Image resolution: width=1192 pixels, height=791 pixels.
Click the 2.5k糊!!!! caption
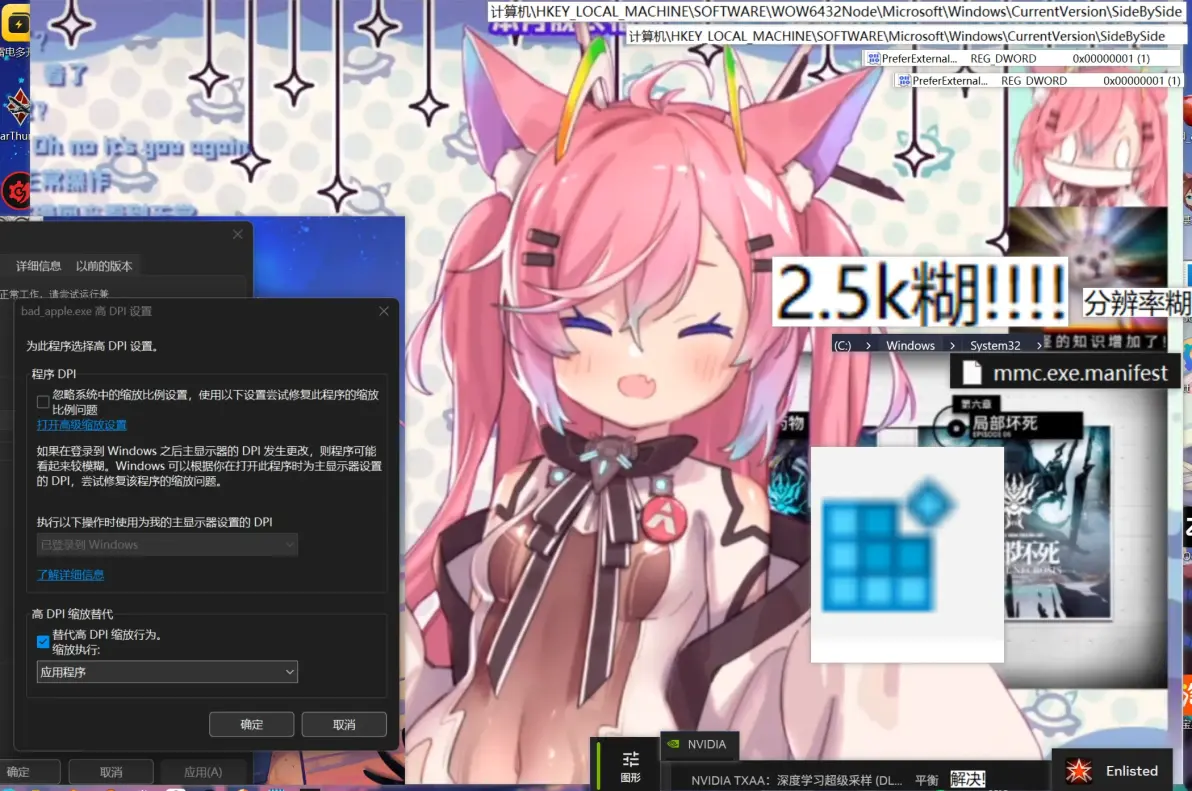coord(921,292)
